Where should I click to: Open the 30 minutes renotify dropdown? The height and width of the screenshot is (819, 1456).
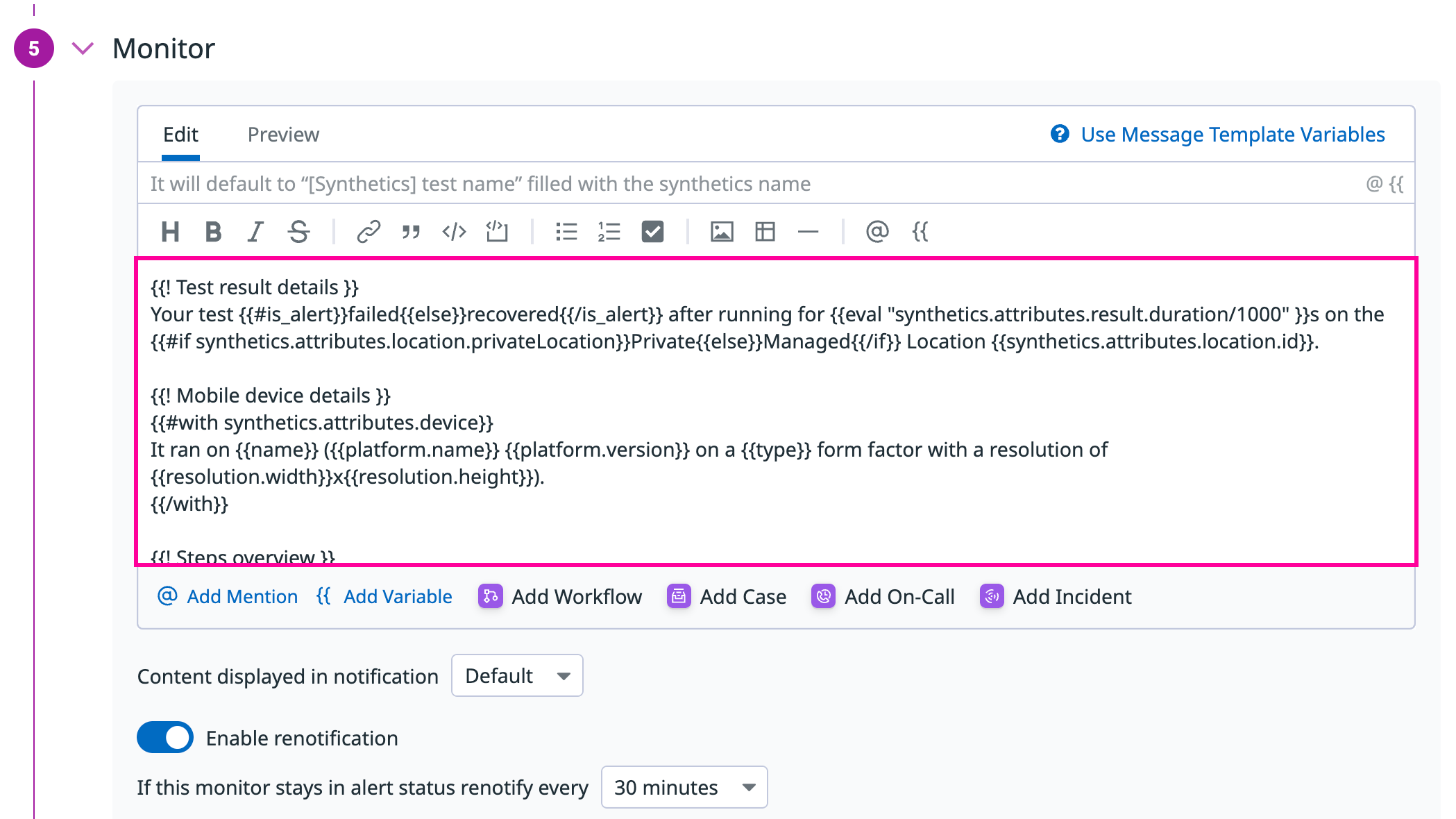tap(684, 787)
